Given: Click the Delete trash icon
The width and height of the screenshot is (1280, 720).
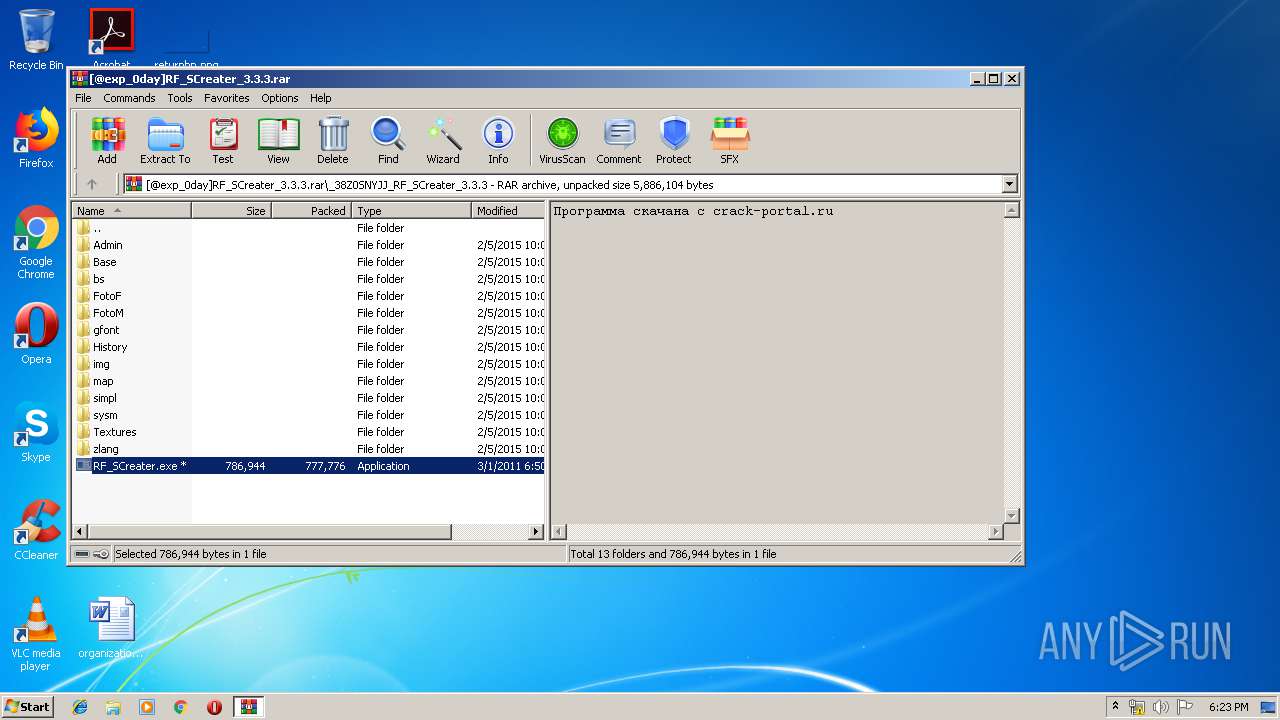Looking at the screenshot, I should tap(333, 141).
